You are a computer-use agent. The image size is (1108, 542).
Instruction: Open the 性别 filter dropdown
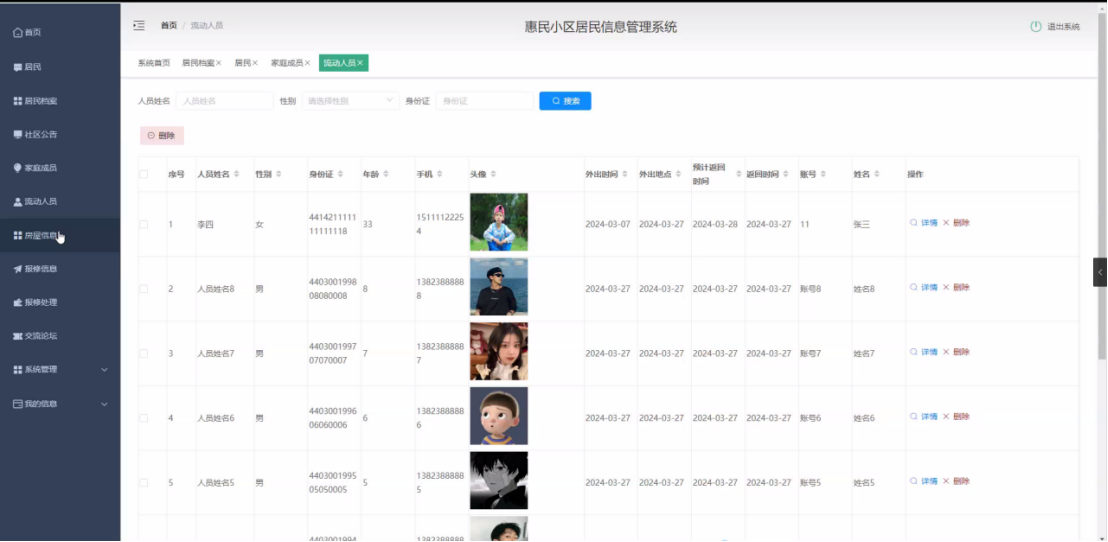[350, 101]
